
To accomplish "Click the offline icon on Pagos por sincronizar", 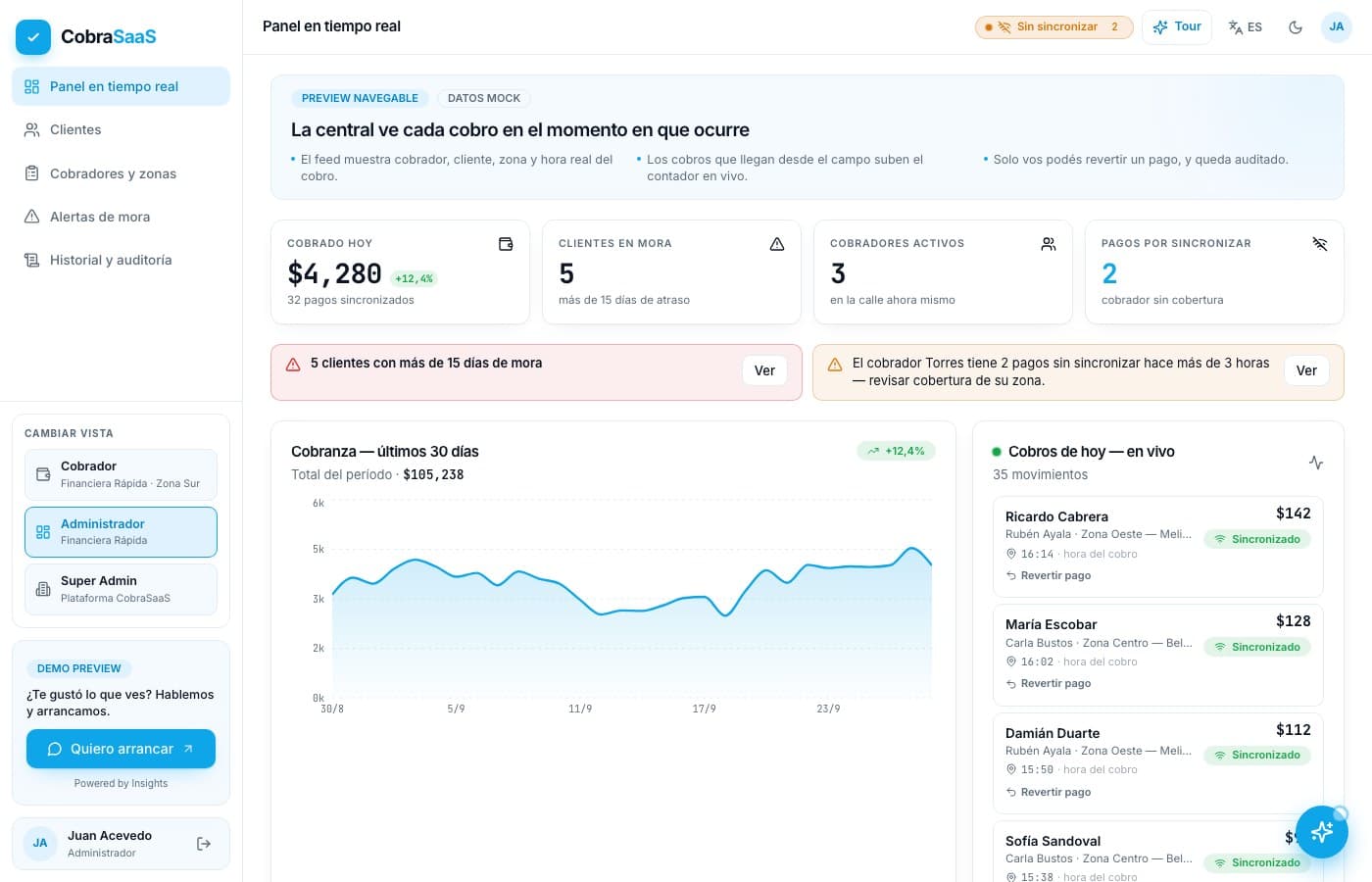I will coord(1320,244).
